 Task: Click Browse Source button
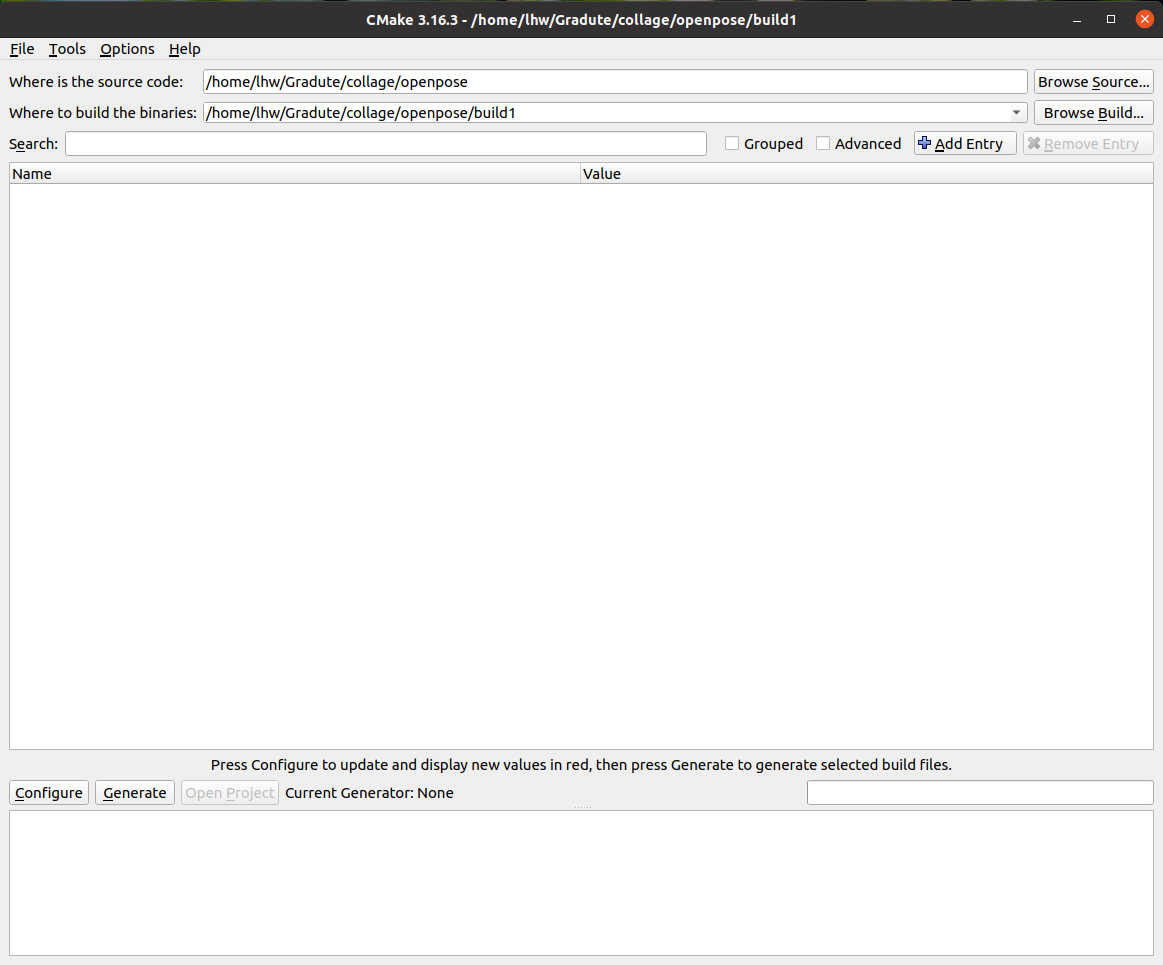coord(1093,82)
